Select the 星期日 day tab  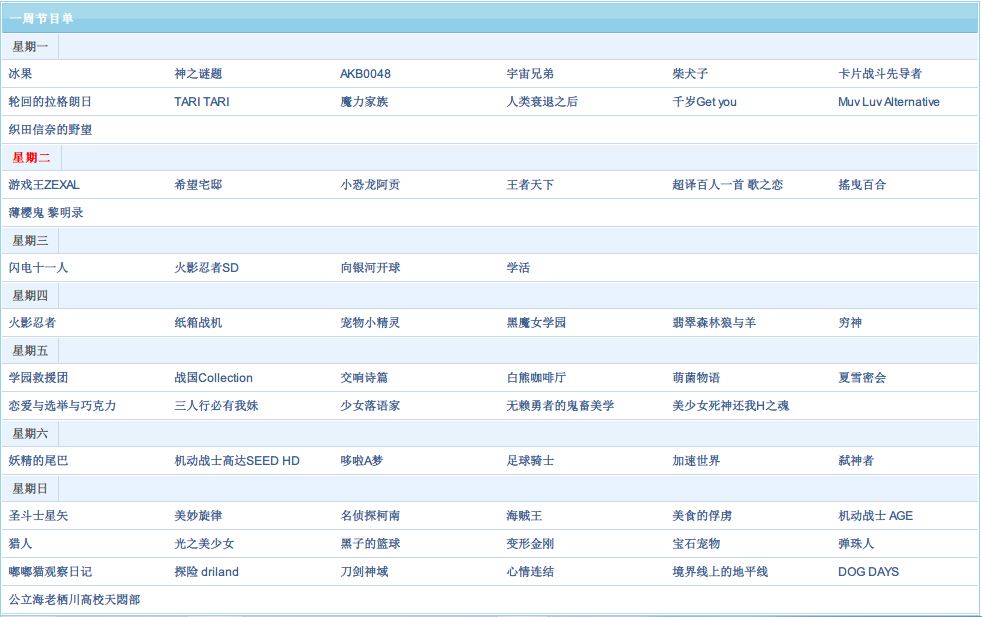point(30,489)
